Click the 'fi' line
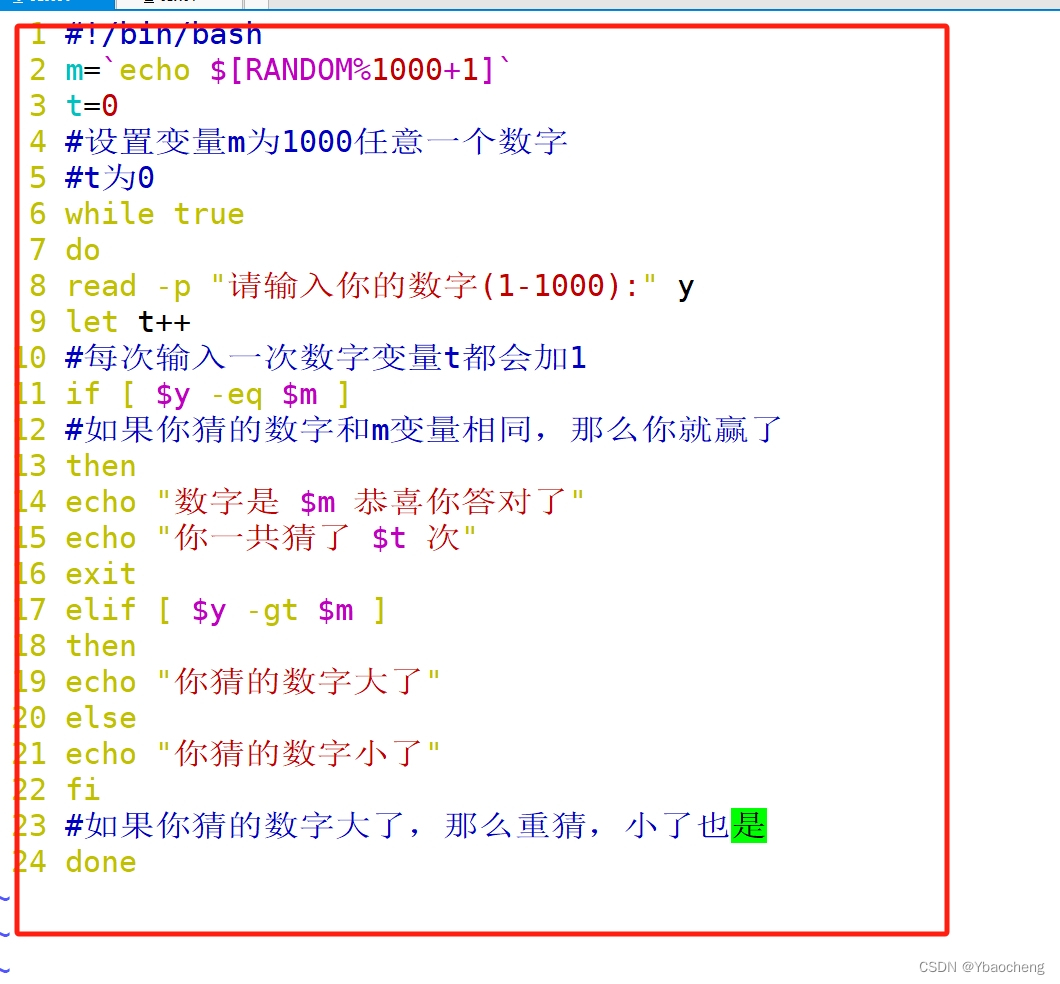Image resolution: width=1060 pixels, height=984 pixels. pyautogui.click(x=82, y=790)
